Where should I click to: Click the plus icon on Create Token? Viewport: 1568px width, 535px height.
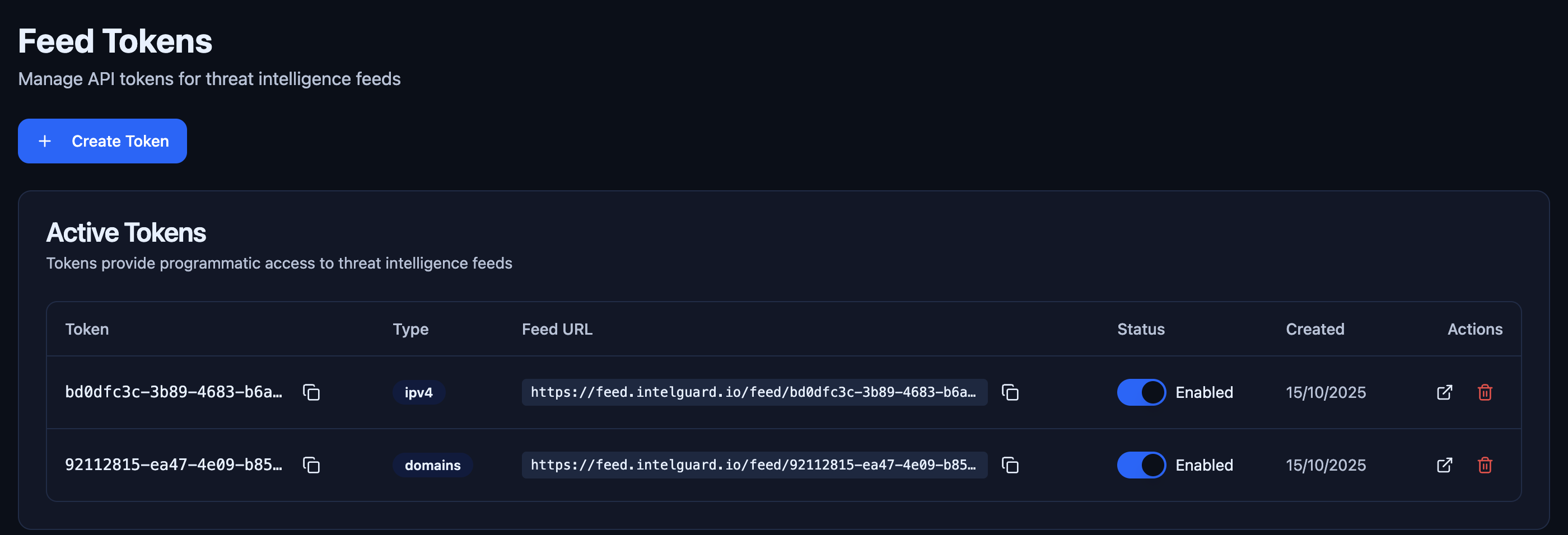click(x=44, y=140)
